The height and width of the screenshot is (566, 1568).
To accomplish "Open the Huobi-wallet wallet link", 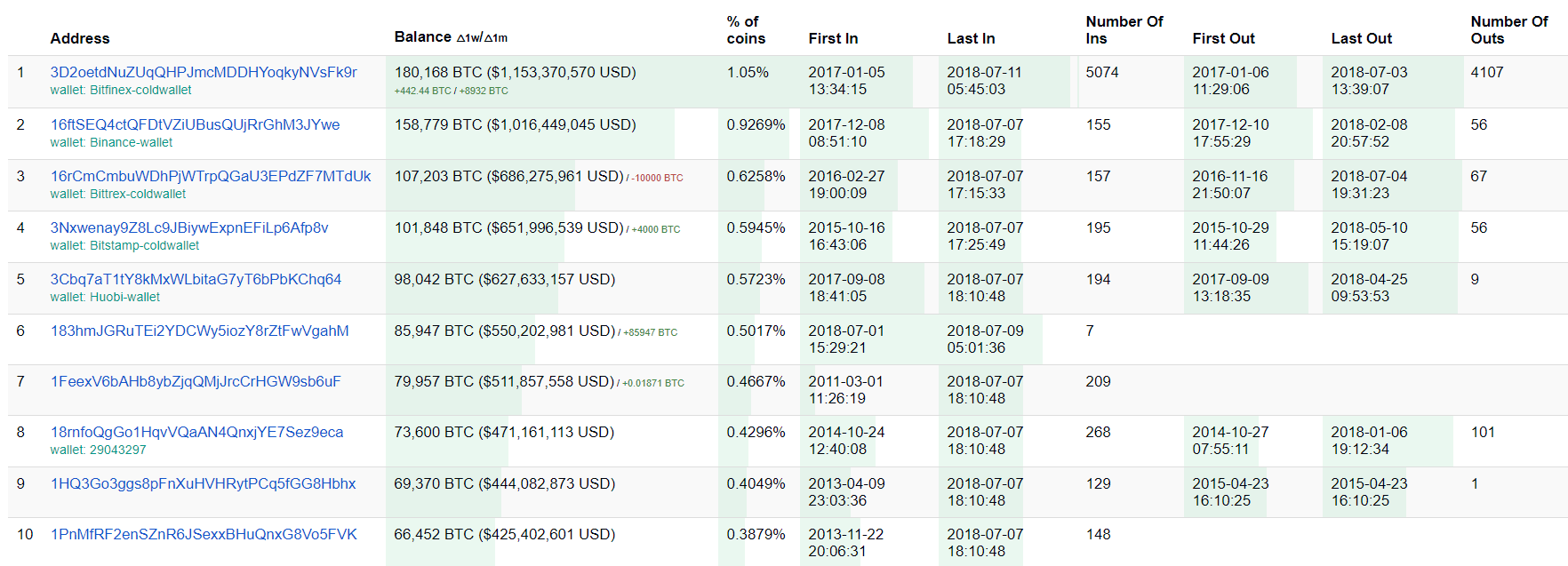I will click(x=124, y=297).
